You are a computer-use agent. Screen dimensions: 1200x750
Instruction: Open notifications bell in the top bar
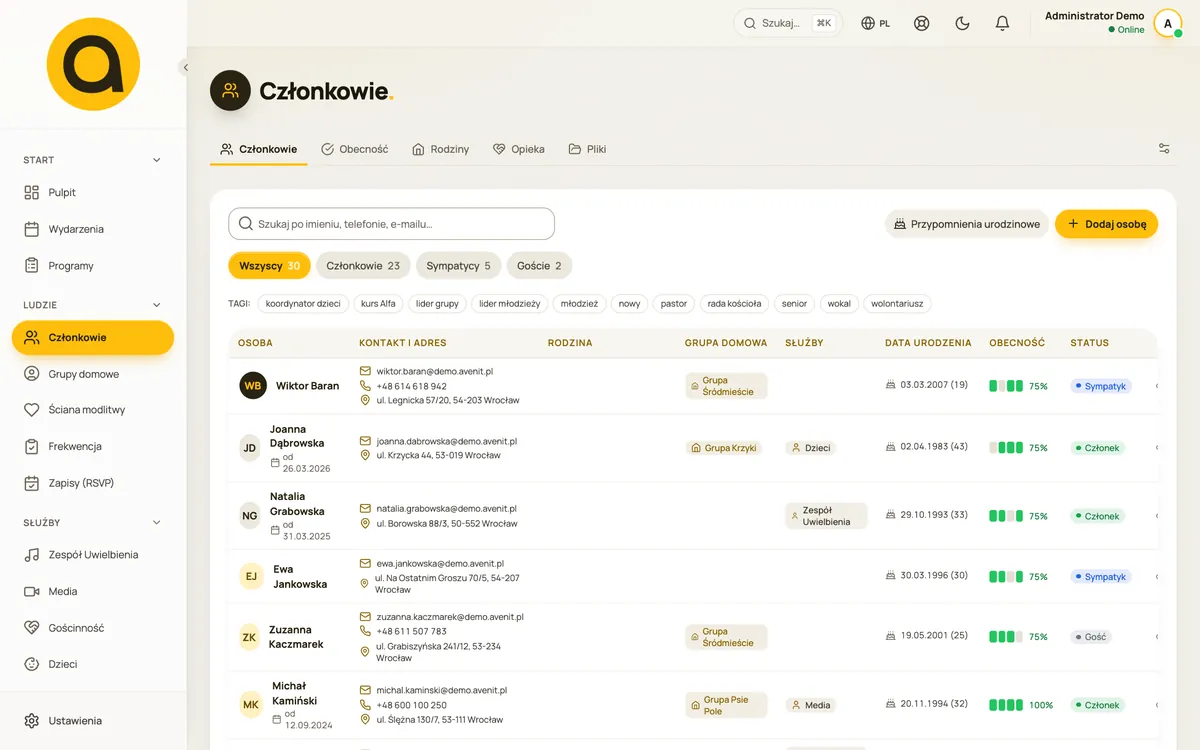[x=1002, y=23]
